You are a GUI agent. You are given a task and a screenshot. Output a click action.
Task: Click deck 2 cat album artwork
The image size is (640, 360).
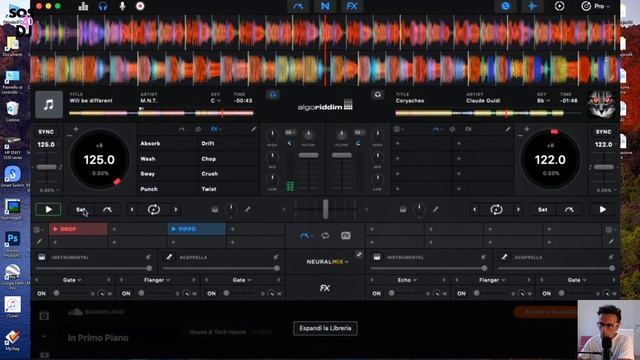point(601,104)
